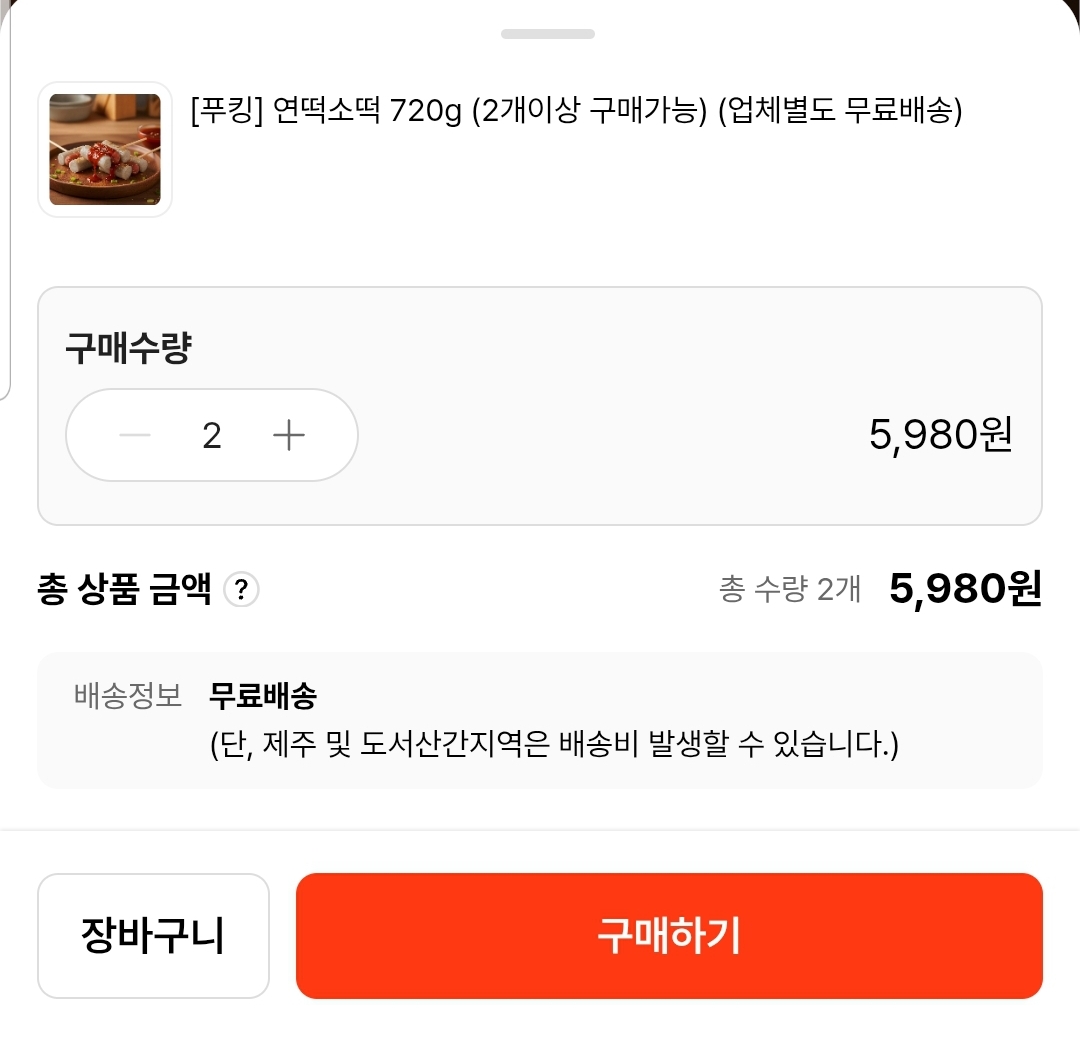The image size is (1080, 1051).
Task: Click the 배송정보 label
Action: [127, 696]
